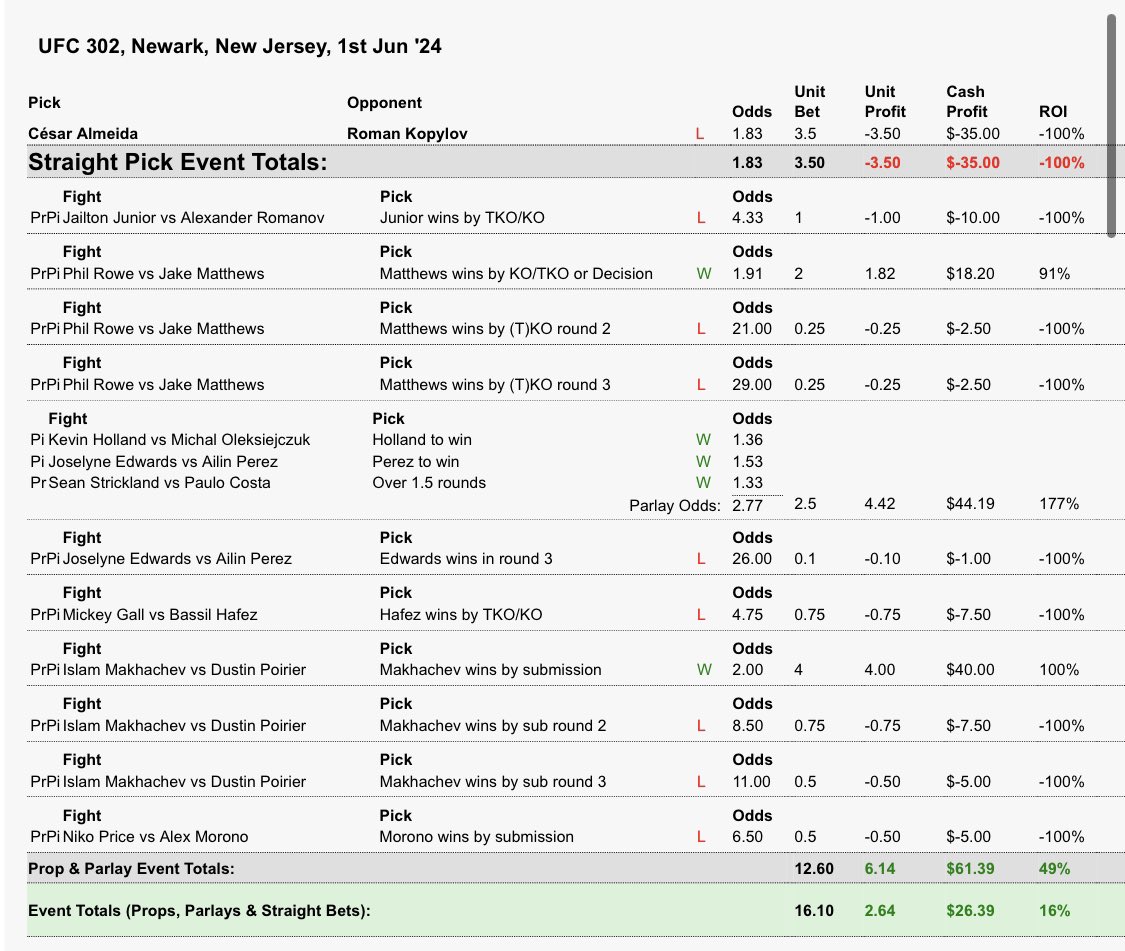Screen dimensions: 1125x951
Task: Click the parlay odds value 2.77
Action: (x=747, y=505)
